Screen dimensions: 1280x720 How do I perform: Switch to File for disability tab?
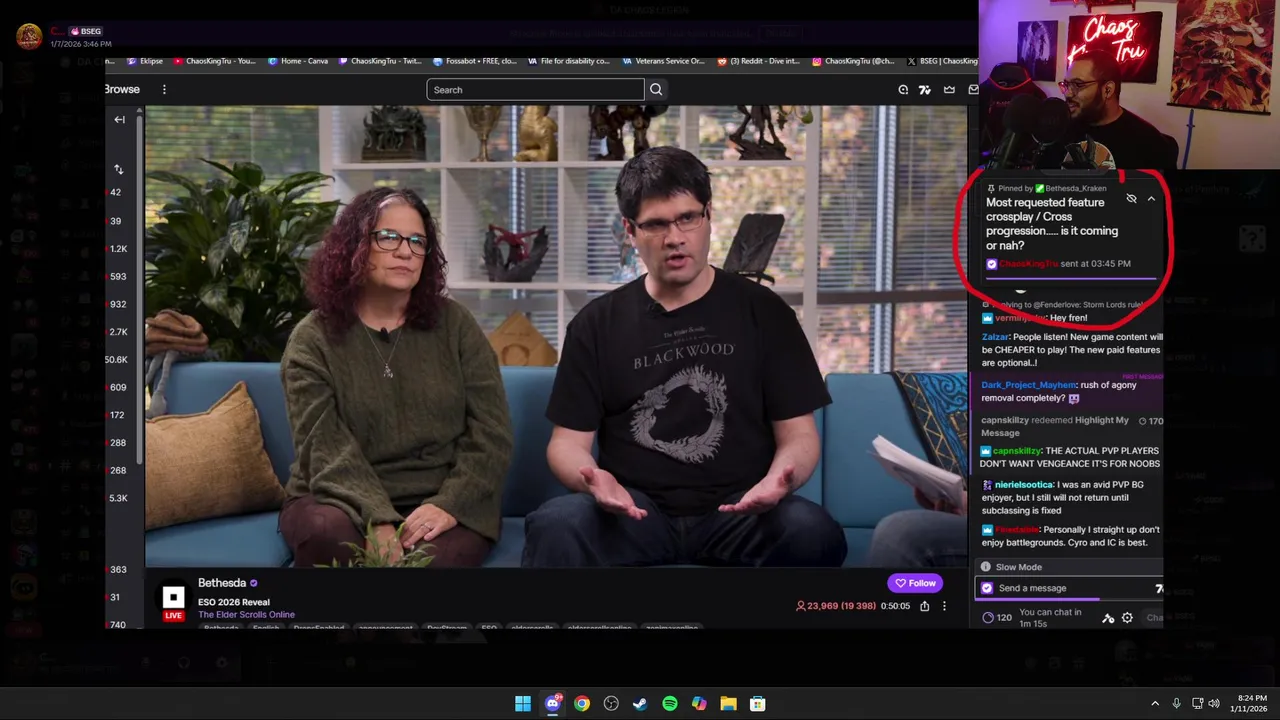pyautogui.click(x=568, y=61)
